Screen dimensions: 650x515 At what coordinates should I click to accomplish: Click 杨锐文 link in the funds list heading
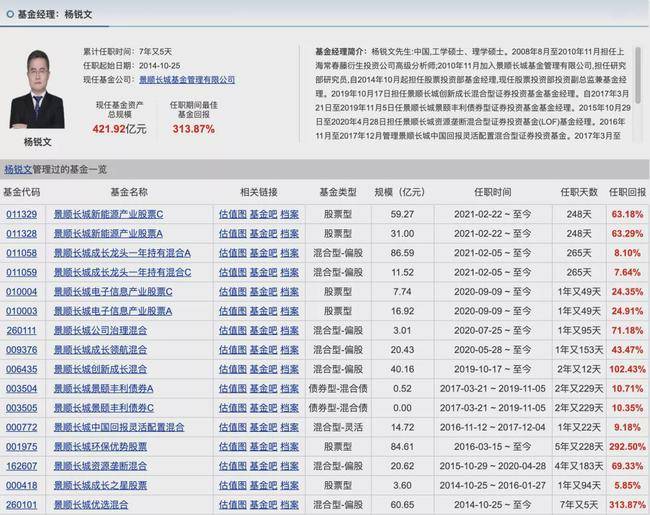pos(18,169)
